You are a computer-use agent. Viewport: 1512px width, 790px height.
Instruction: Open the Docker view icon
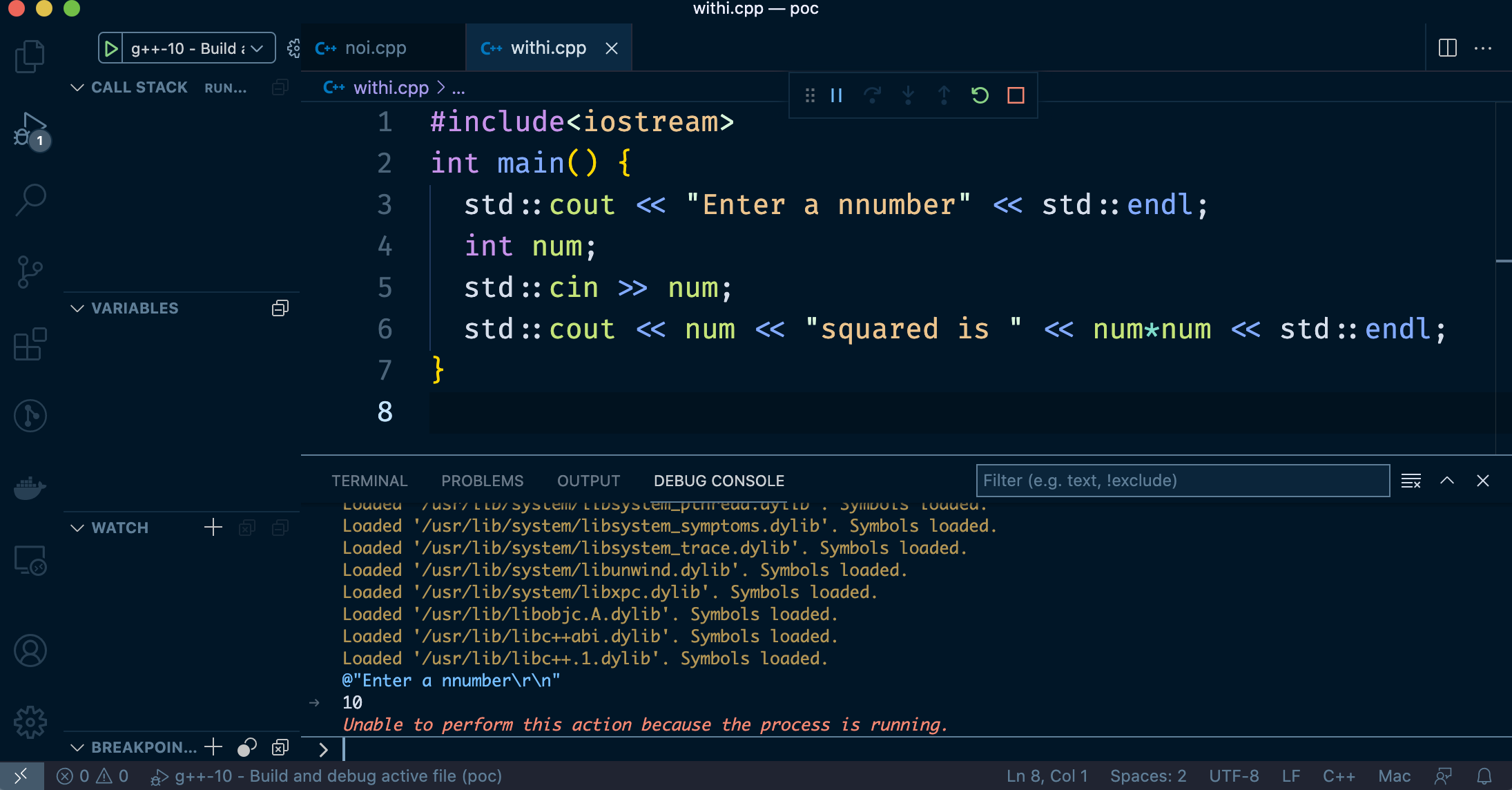coord(30,488)
